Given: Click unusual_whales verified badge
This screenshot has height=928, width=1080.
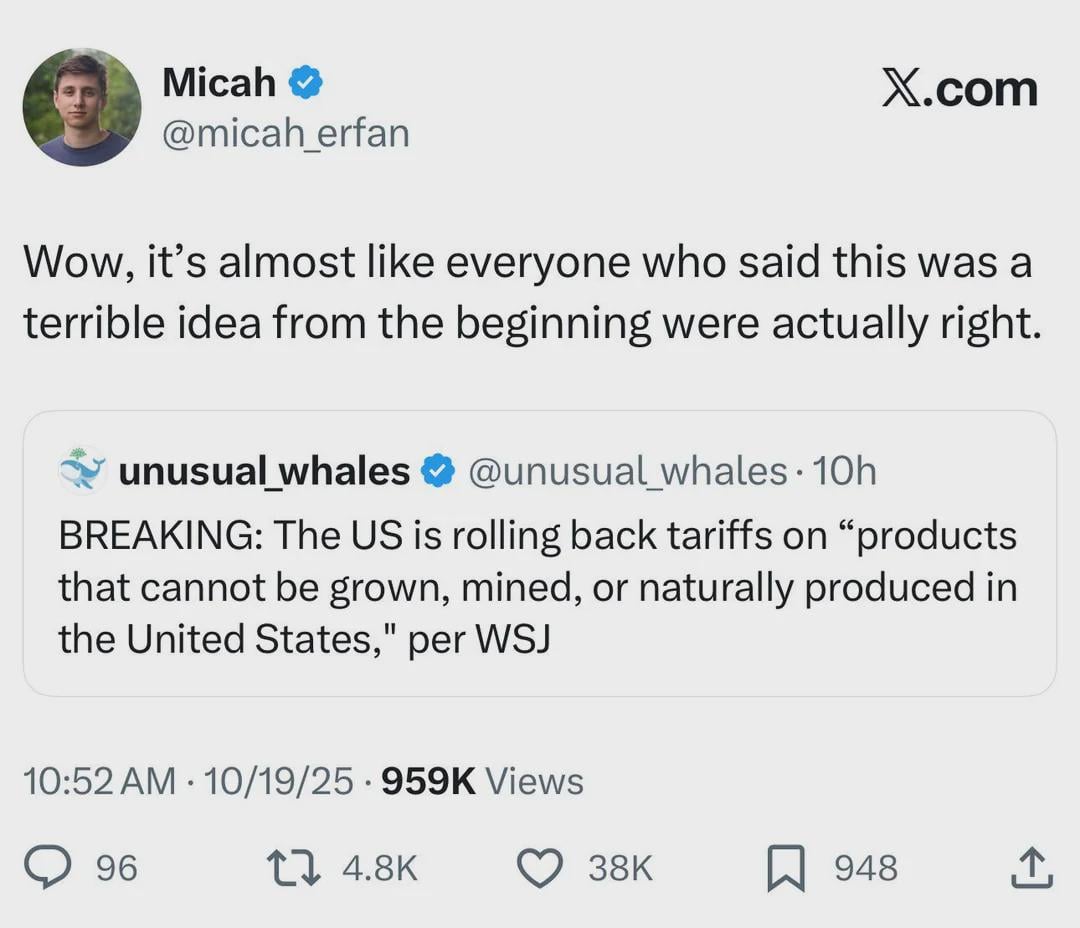Looking at the screenshot, I should (x=438, y=470).
